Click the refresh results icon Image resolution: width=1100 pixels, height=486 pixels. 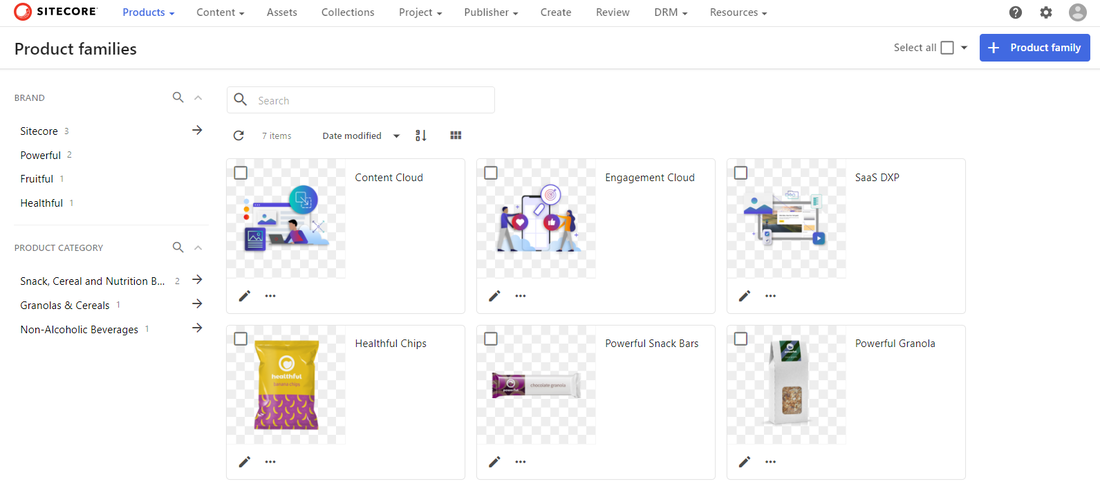[239, 135]
